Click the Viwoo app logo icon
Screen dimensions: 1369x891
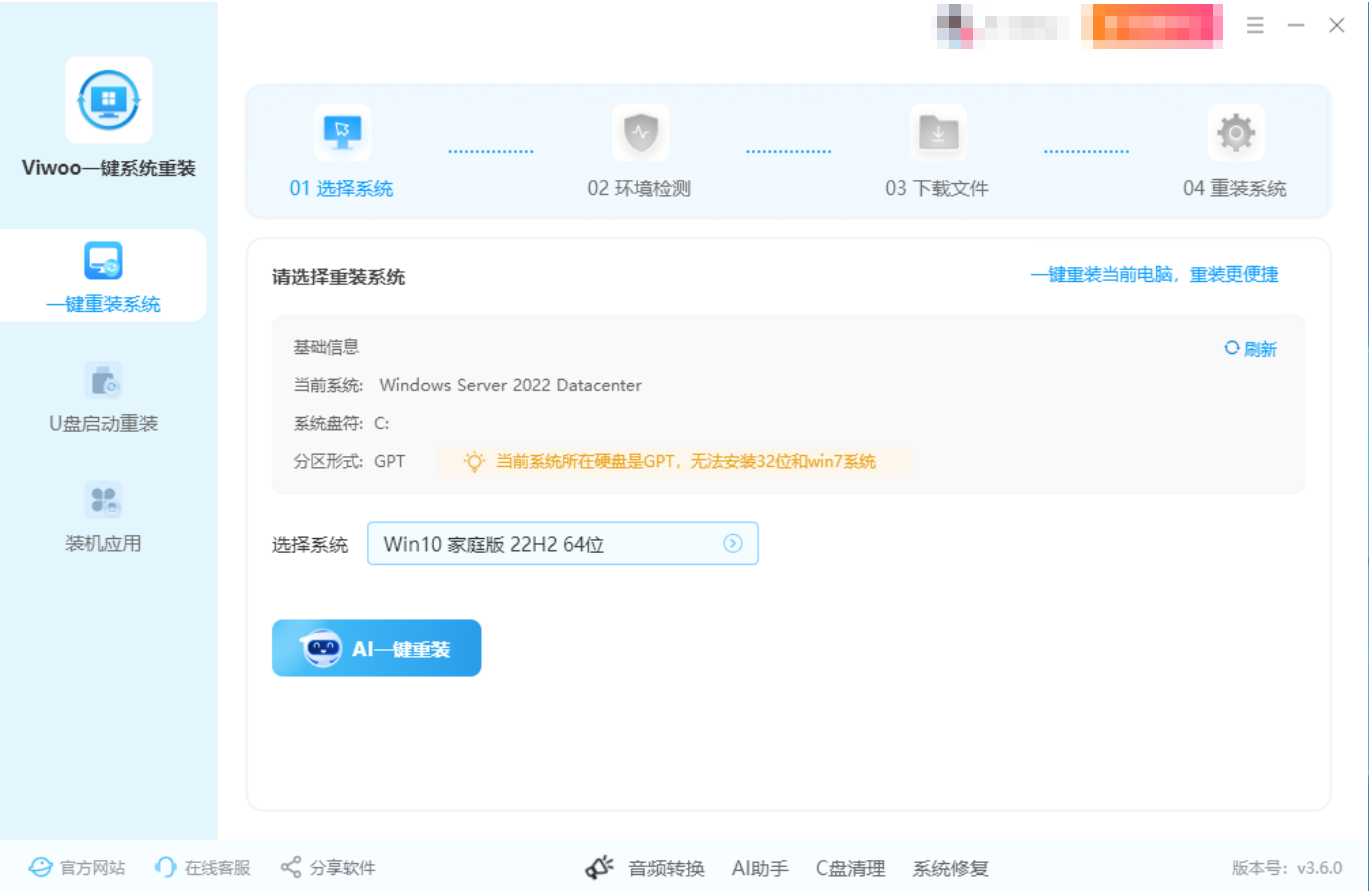(109, 99)
